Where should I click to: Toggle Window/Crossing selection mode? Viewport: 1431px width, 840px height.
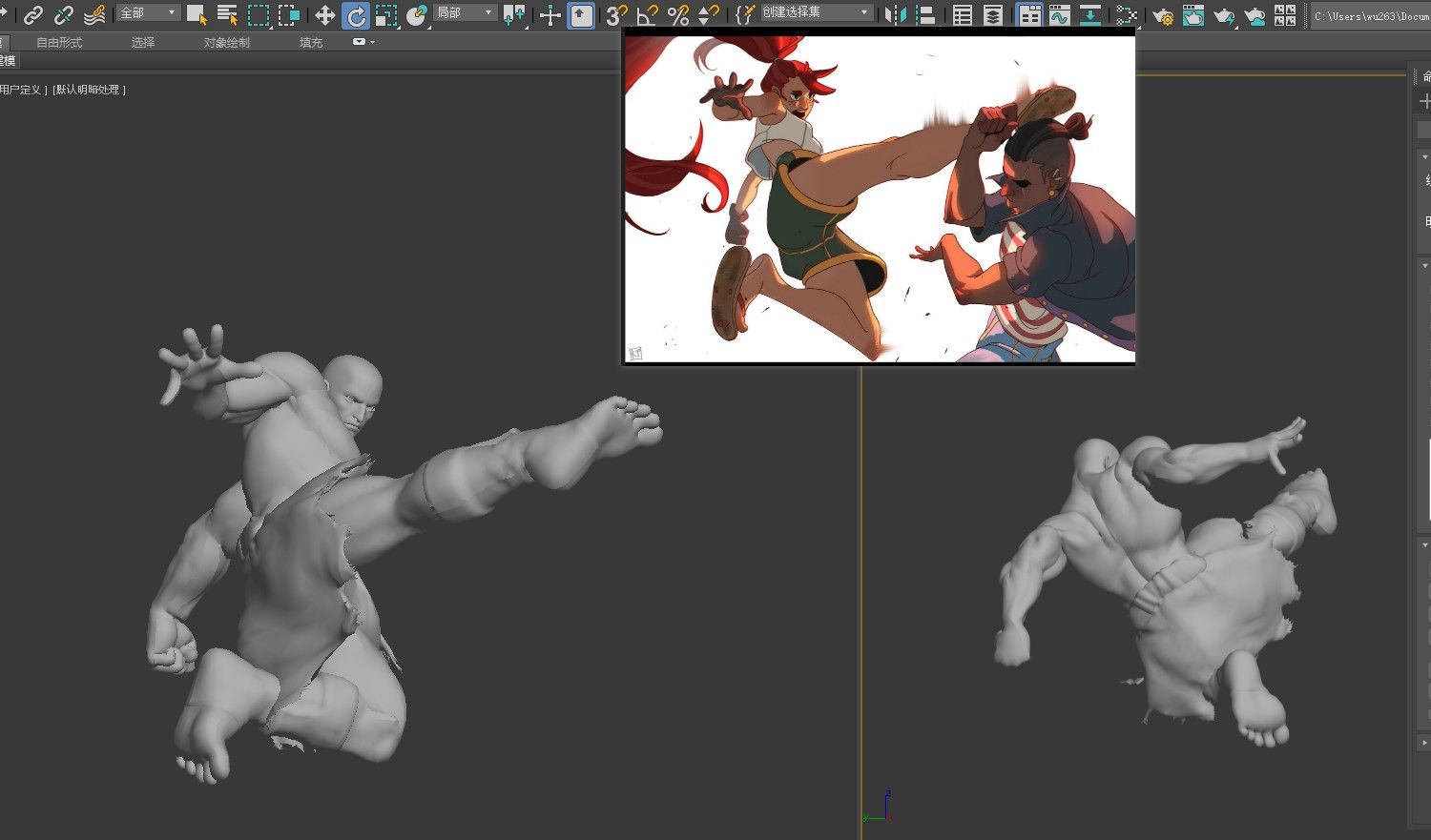[x=289, y=14]
